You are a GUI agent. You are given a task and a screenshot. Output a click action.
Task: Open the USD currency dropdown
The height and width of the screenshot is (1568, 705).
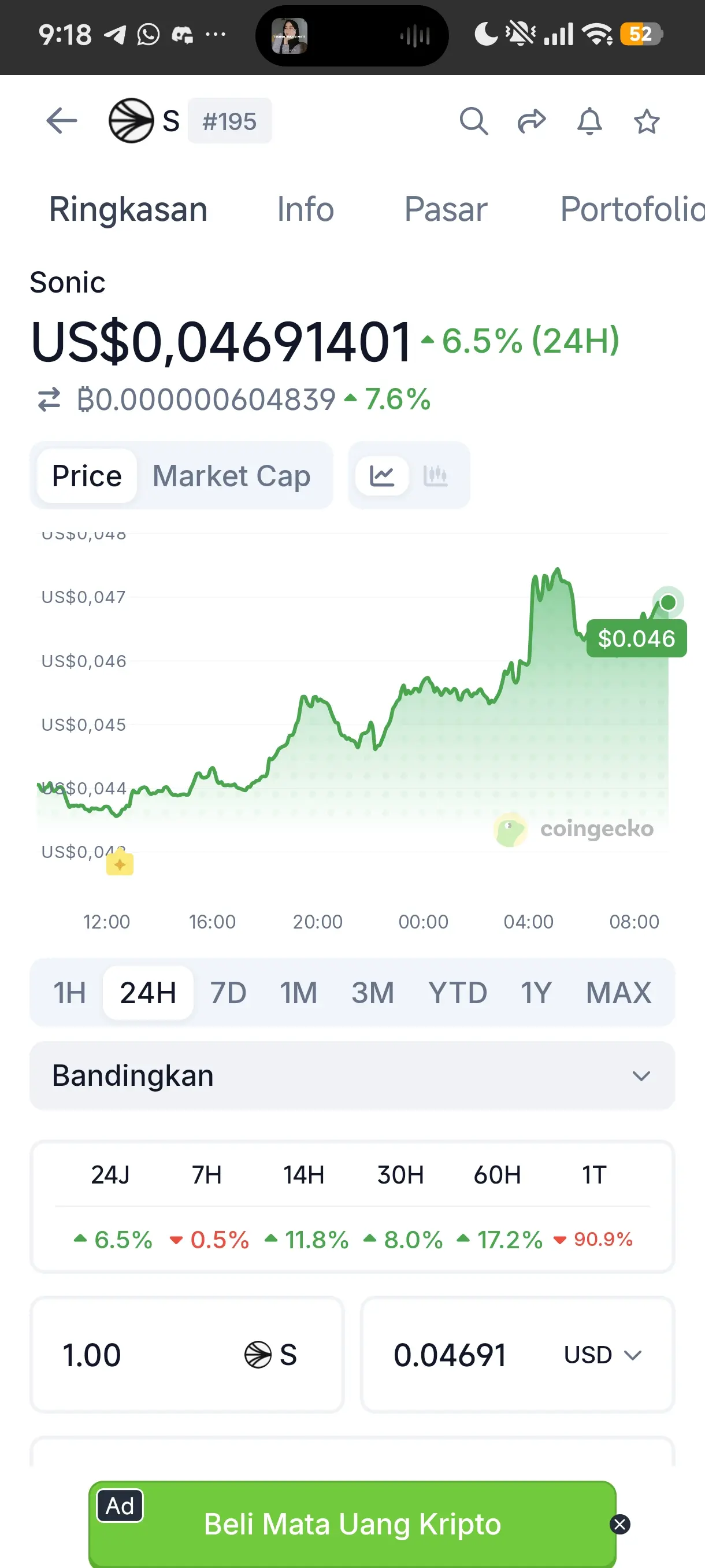pos(602,1355)
